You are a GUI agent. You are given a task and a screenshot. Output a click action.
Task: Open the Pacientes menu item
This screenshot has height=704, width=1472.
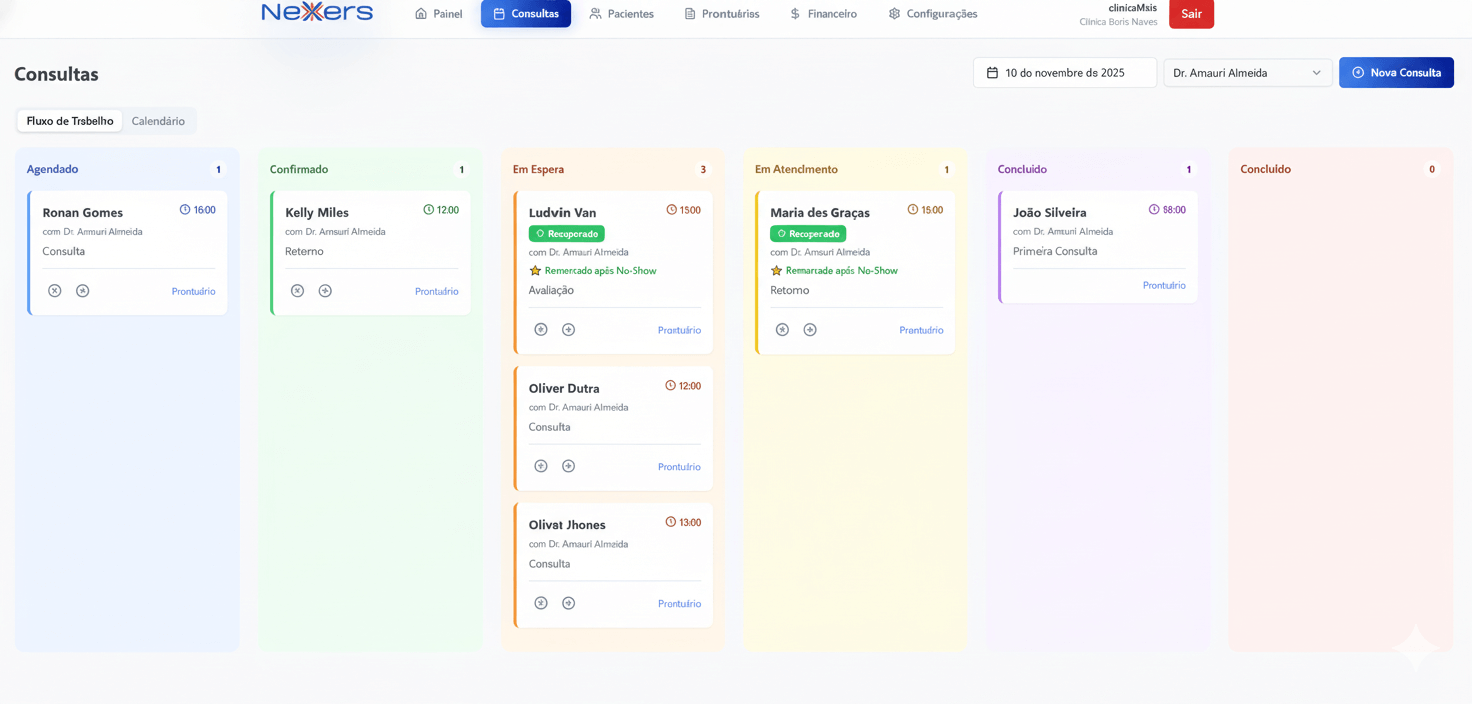pos(622,13)
